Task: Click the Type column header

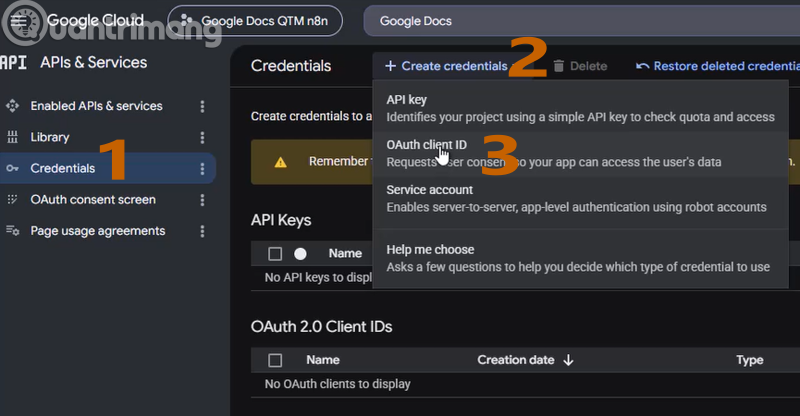Action: coord(749,360)
